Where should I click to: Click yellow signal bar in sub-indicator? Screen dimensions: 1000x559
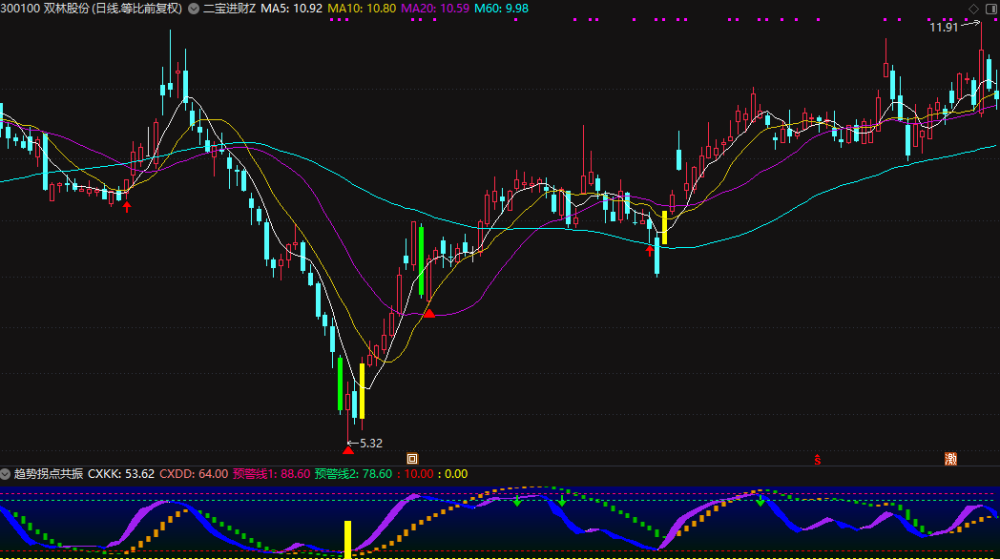348,539
